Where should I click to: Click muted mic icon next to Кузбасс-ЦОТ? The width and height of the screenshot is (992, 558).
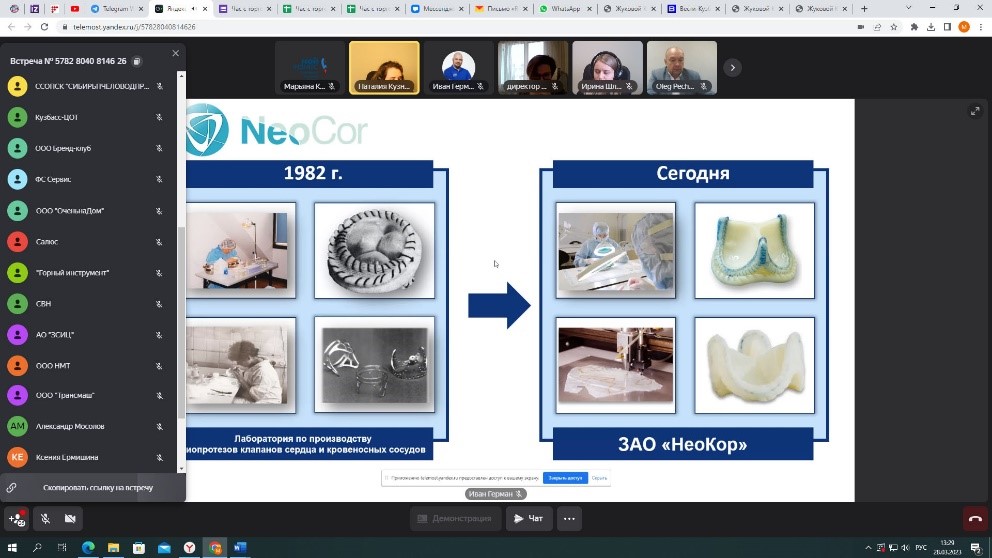(159, 117)
